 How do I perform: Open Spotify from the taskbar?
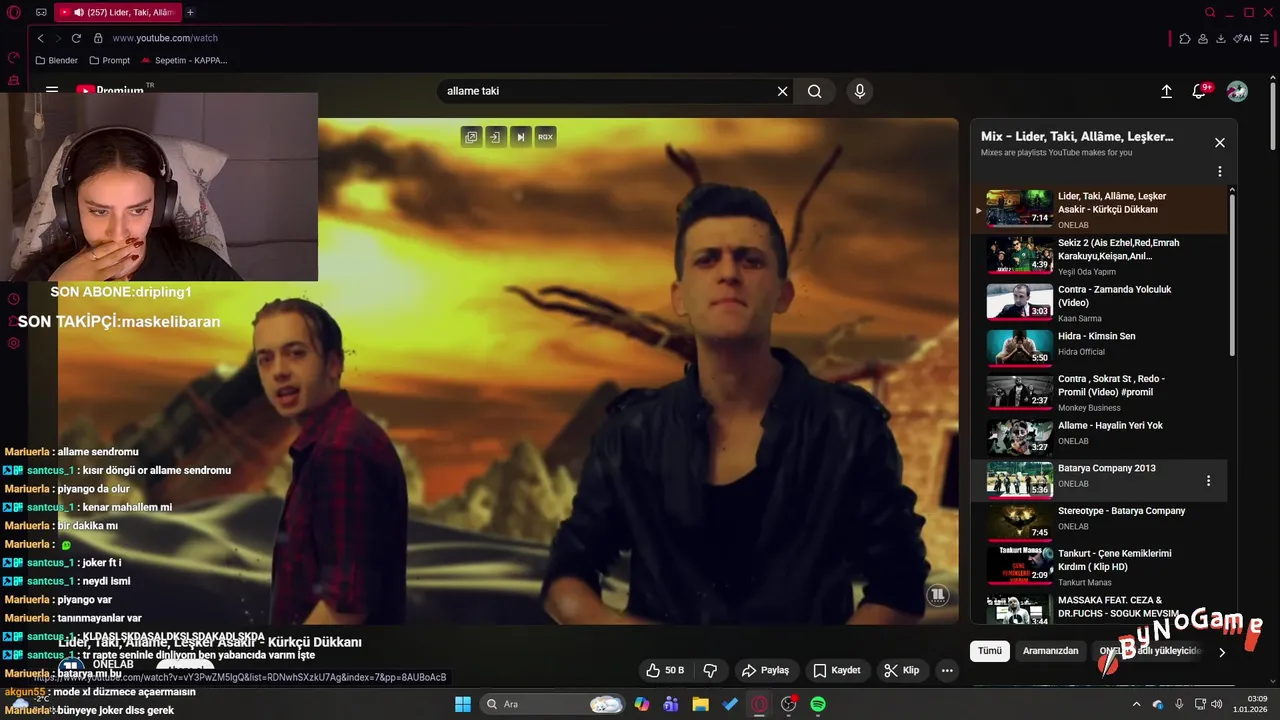click(818, 704)
